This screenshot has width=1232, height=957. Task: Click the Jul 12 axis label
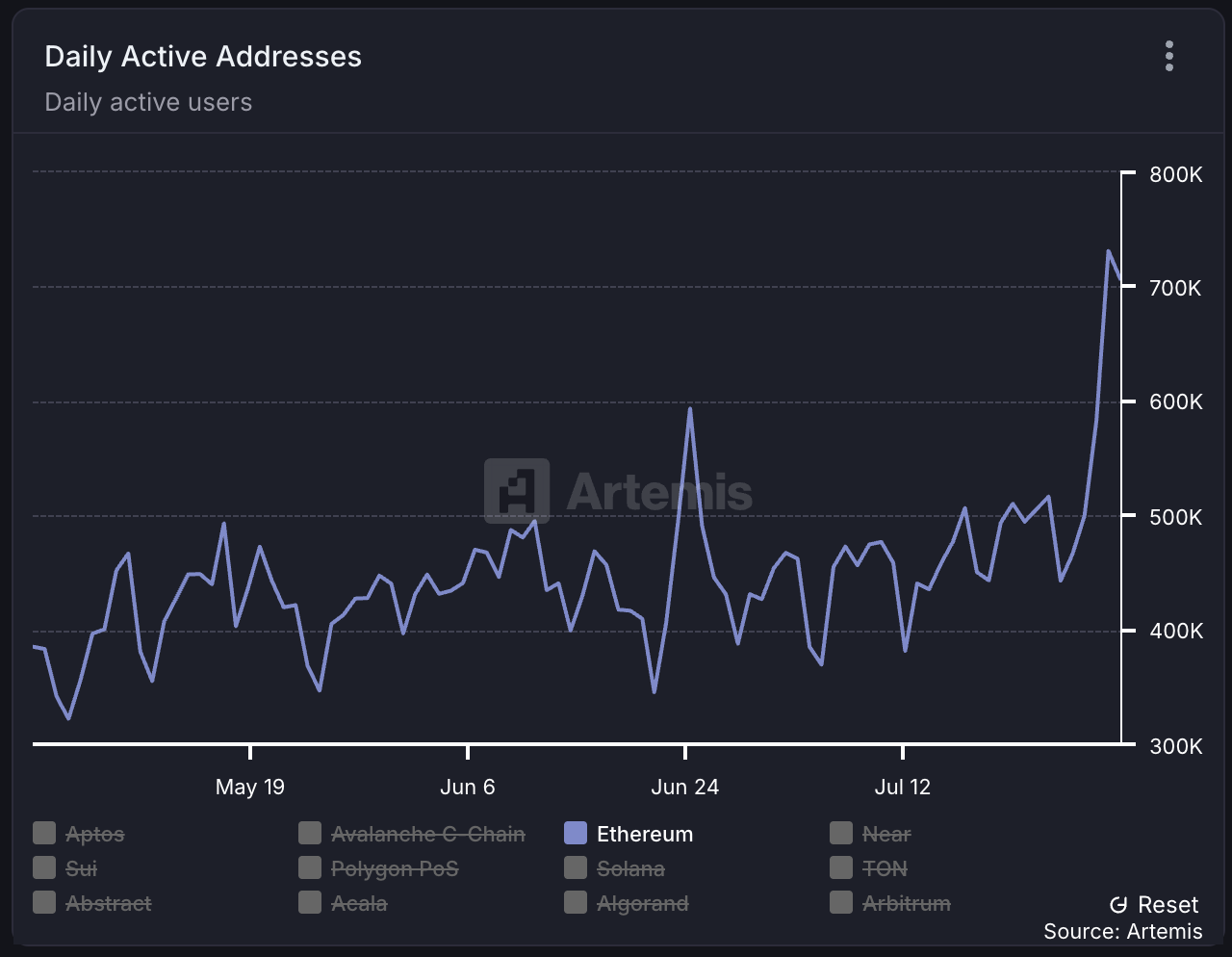click(x=903, y=788)
